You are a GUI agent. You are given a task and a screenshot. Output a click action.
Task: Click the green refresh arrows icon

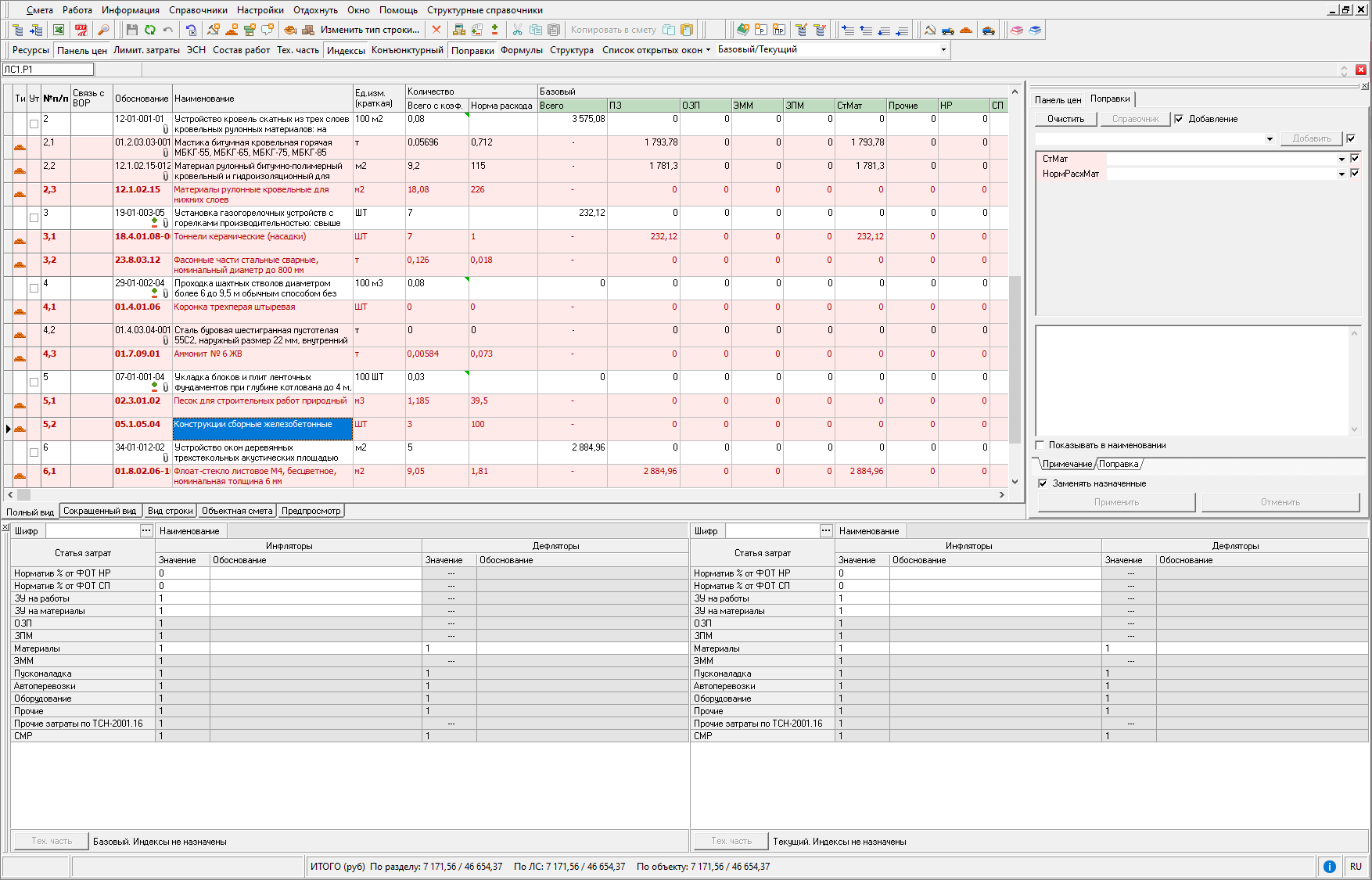(149, 30)
